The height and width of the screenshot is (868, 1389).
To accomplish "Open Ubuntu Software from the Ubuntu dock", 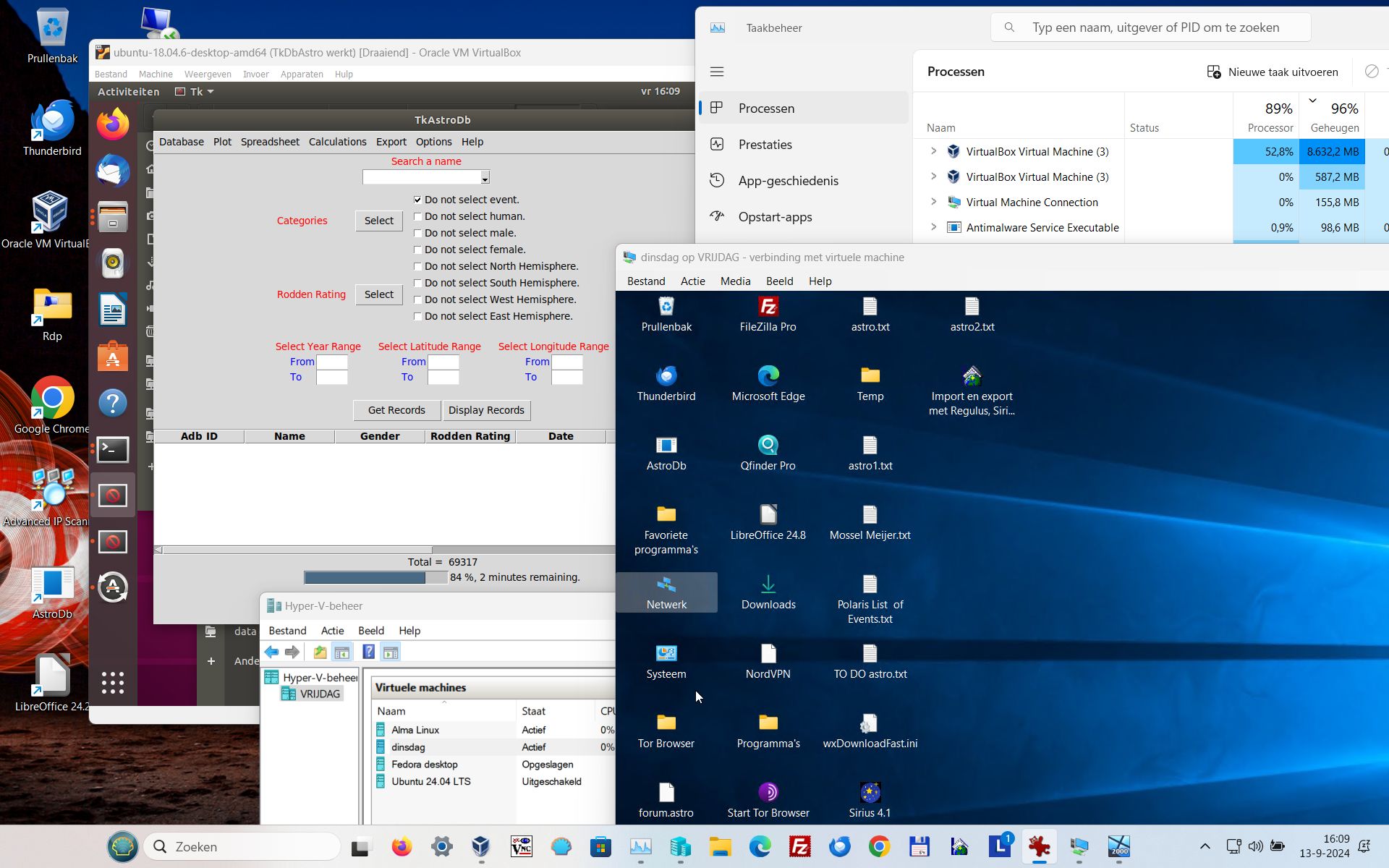I will coord(113,357).
